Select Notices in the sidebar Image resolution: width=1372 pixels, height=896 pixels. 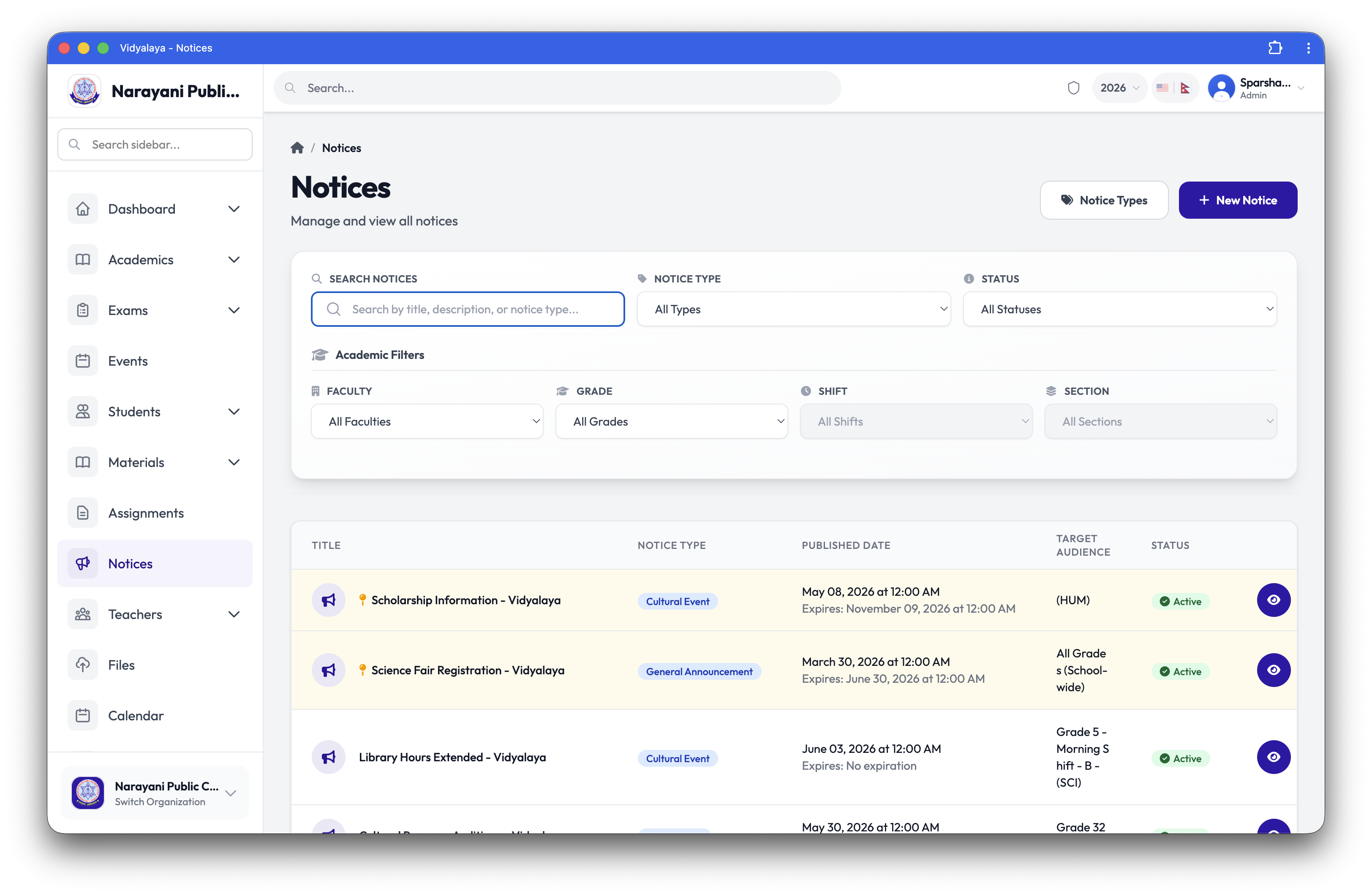(x=155, y=564)
